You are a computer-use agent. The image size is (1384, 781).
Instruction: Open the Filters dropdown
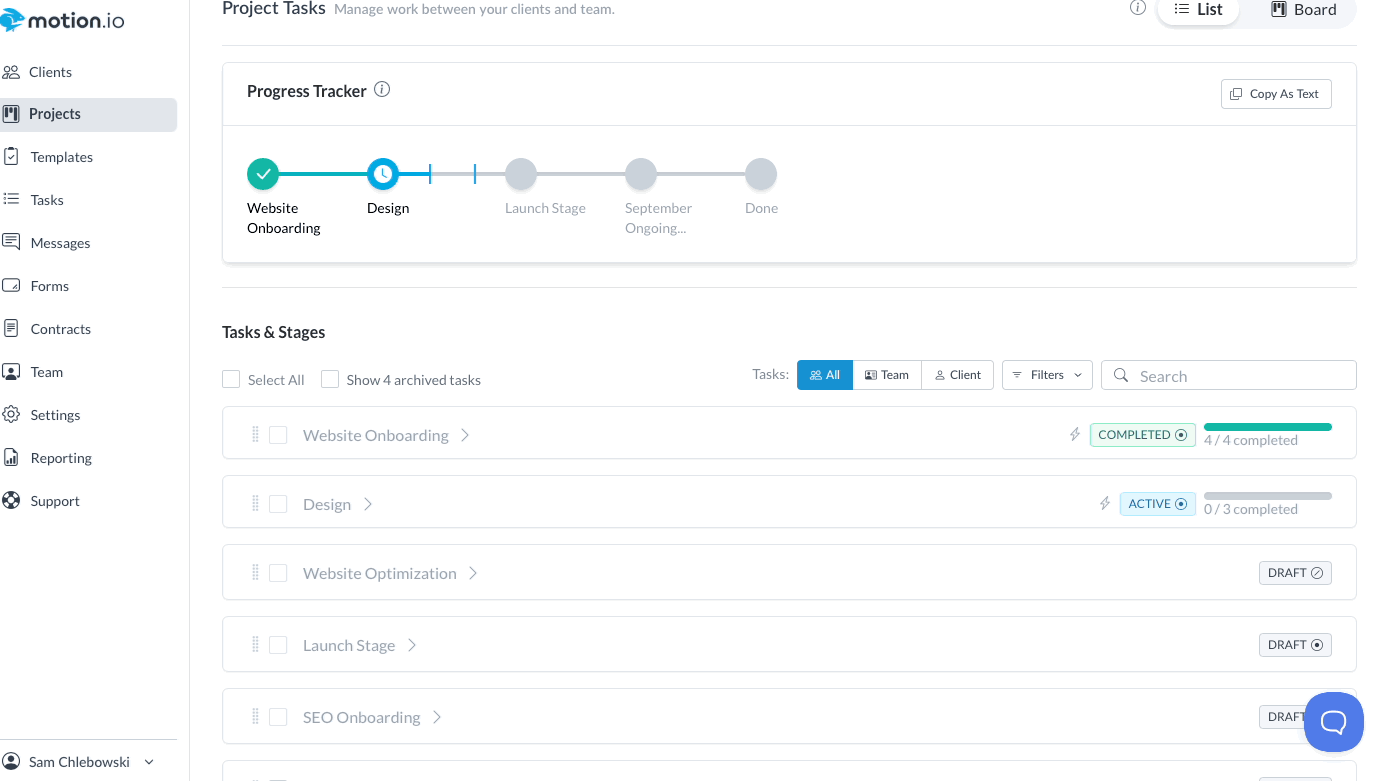pos(1047,375)
